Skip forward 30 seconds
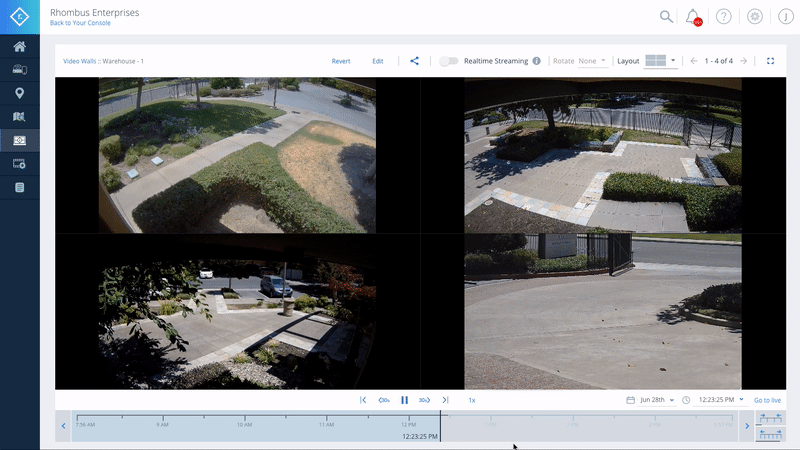This screenshot has height=450, width=800. 424,400
